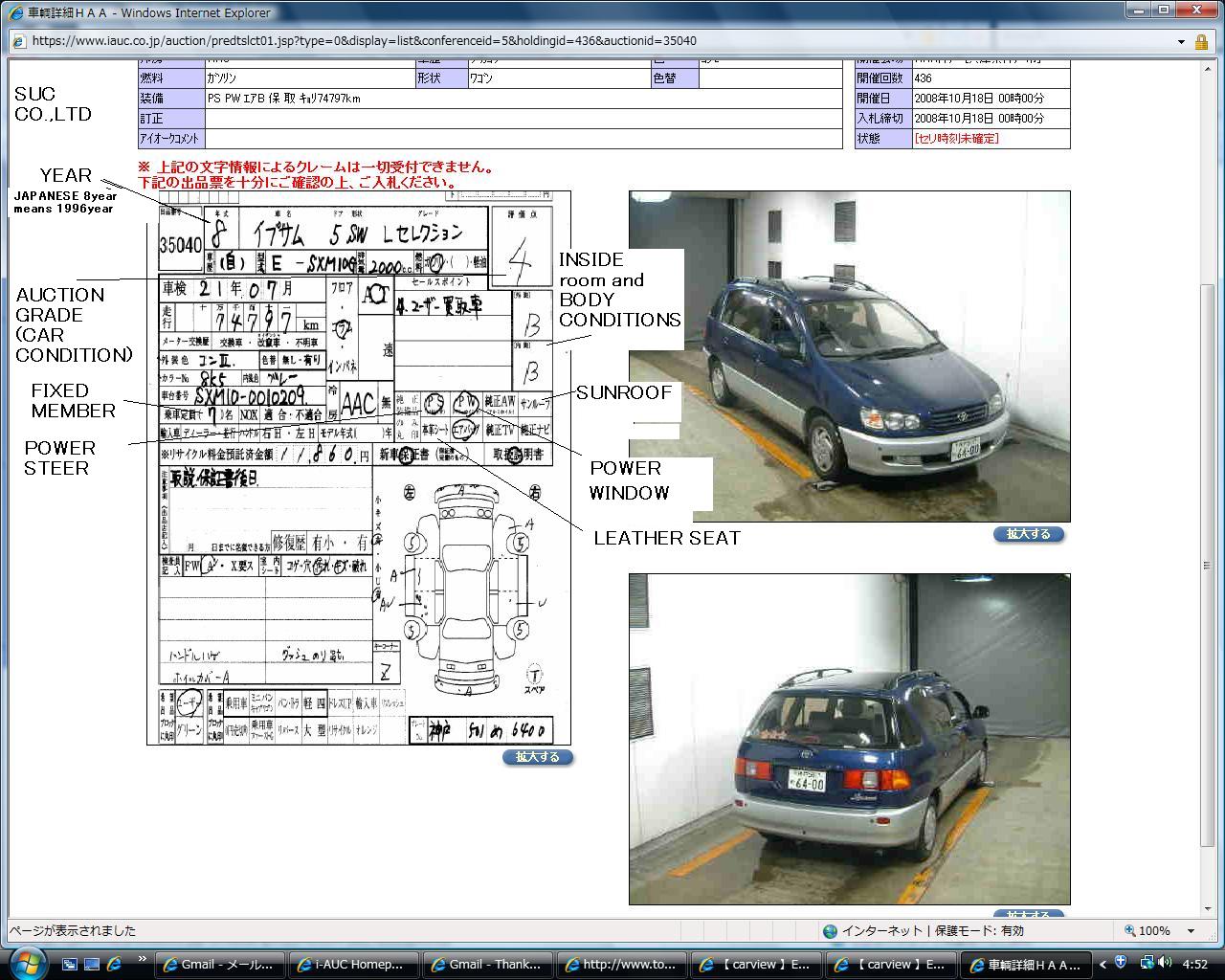Show hidden system tray icons
The width and height of the screenshot is (1225, 980).
click(1102, 964)
